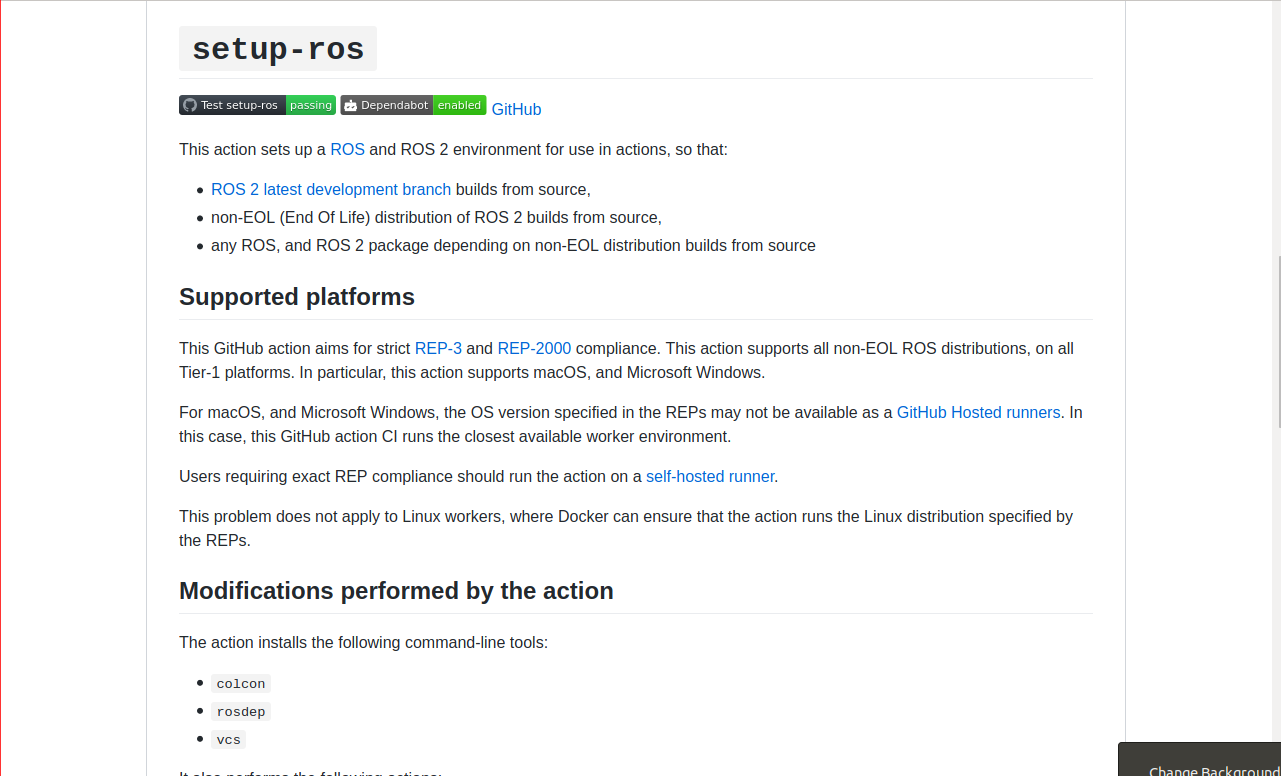The height and width of the screenshot is (776, 1281).
Task: Select the rosdep code item
Action: click(241, 712)
